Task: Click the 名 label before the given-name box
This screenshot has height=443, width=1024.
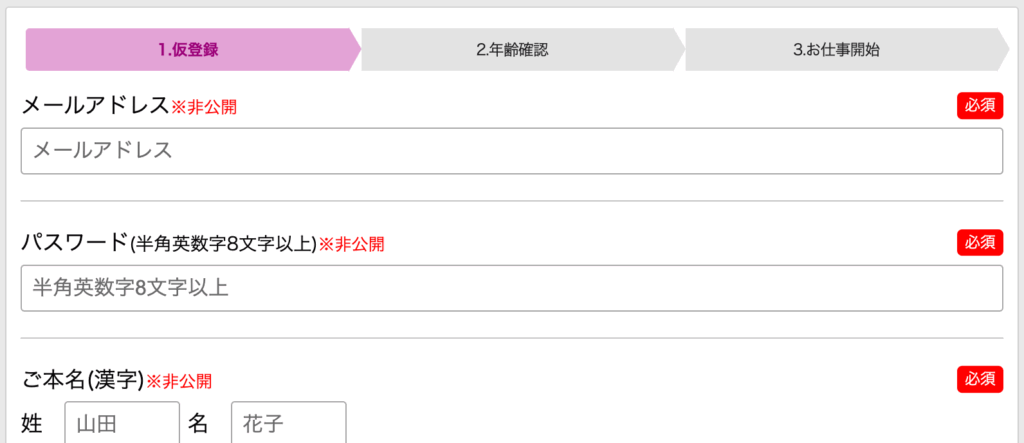Action: coord(198,423)
